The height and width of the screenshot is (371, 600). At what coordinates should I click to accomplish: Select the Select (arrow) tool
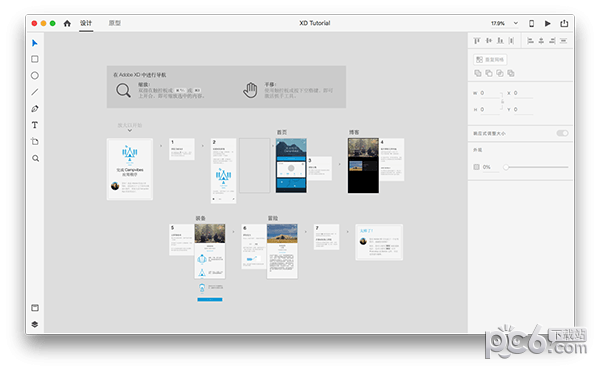tap(35, 43)
